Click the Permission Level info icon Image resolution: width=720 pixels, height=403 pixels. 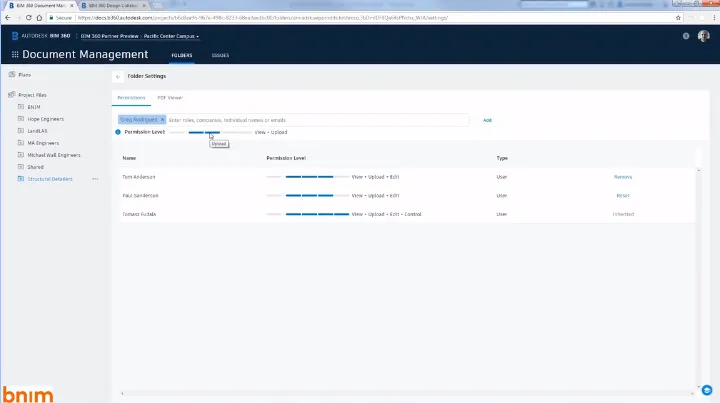(118, 132)
